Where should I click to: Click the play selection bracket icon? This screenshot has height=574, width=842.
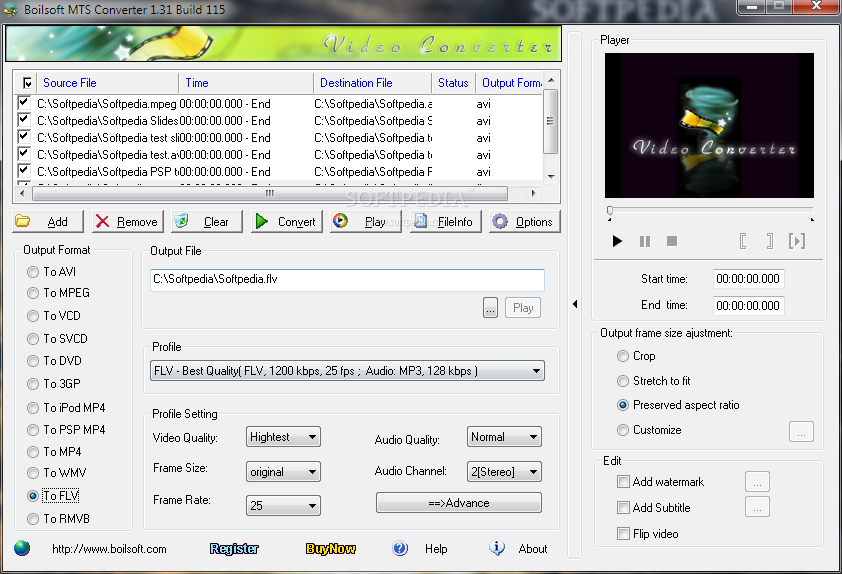(797, 241)
